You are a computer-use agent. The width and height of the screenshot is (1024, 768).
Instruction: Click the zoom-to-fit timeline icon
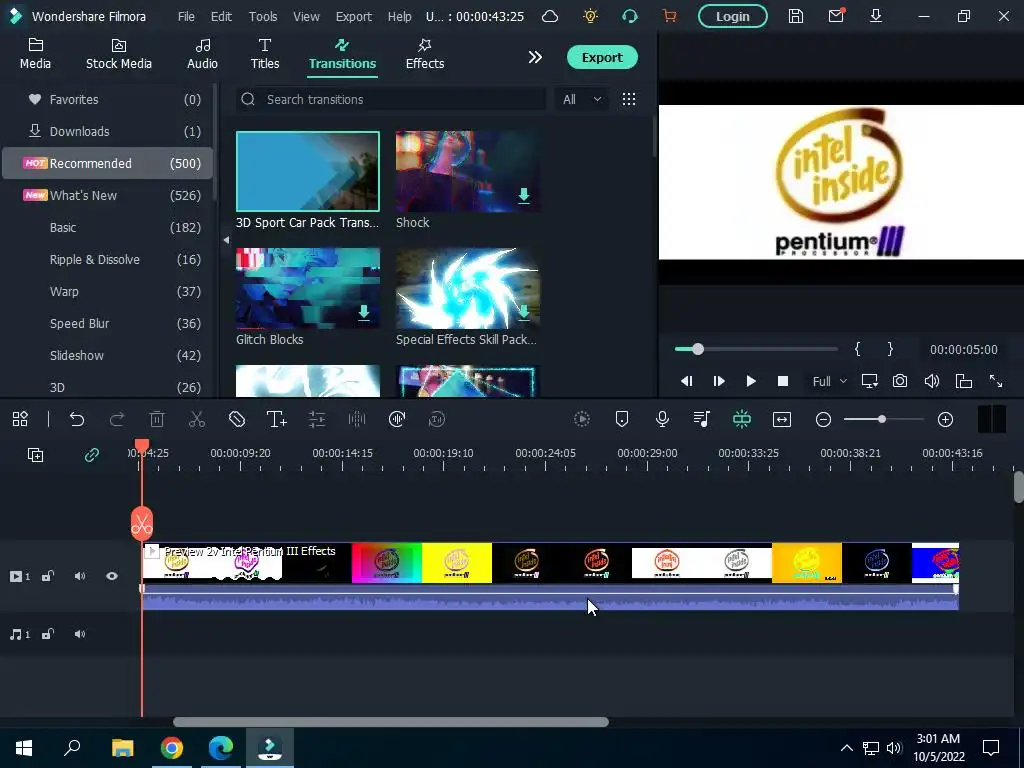click(x=782, y=419)
